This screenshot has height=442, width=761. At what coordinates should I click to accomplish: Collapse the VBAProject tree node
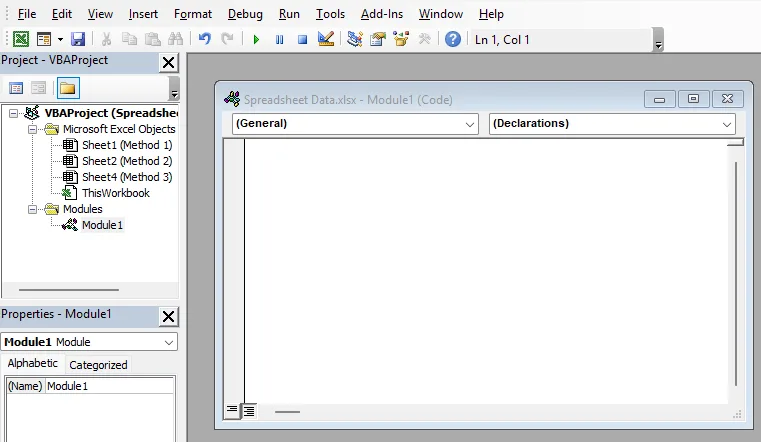[13, 113]
